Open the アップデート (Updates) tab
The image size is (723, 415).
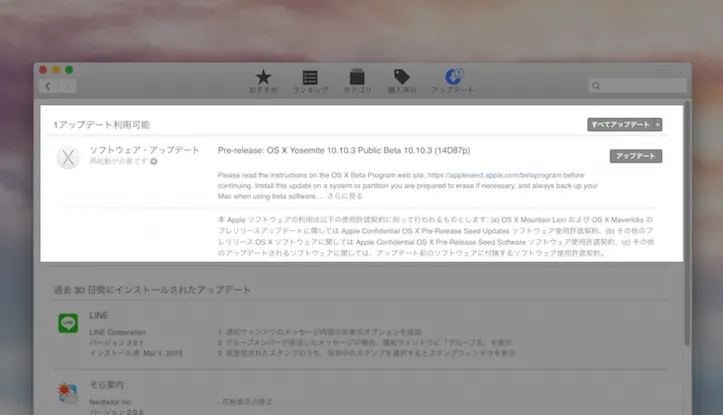pyautogui.click(x=453, y=82)
